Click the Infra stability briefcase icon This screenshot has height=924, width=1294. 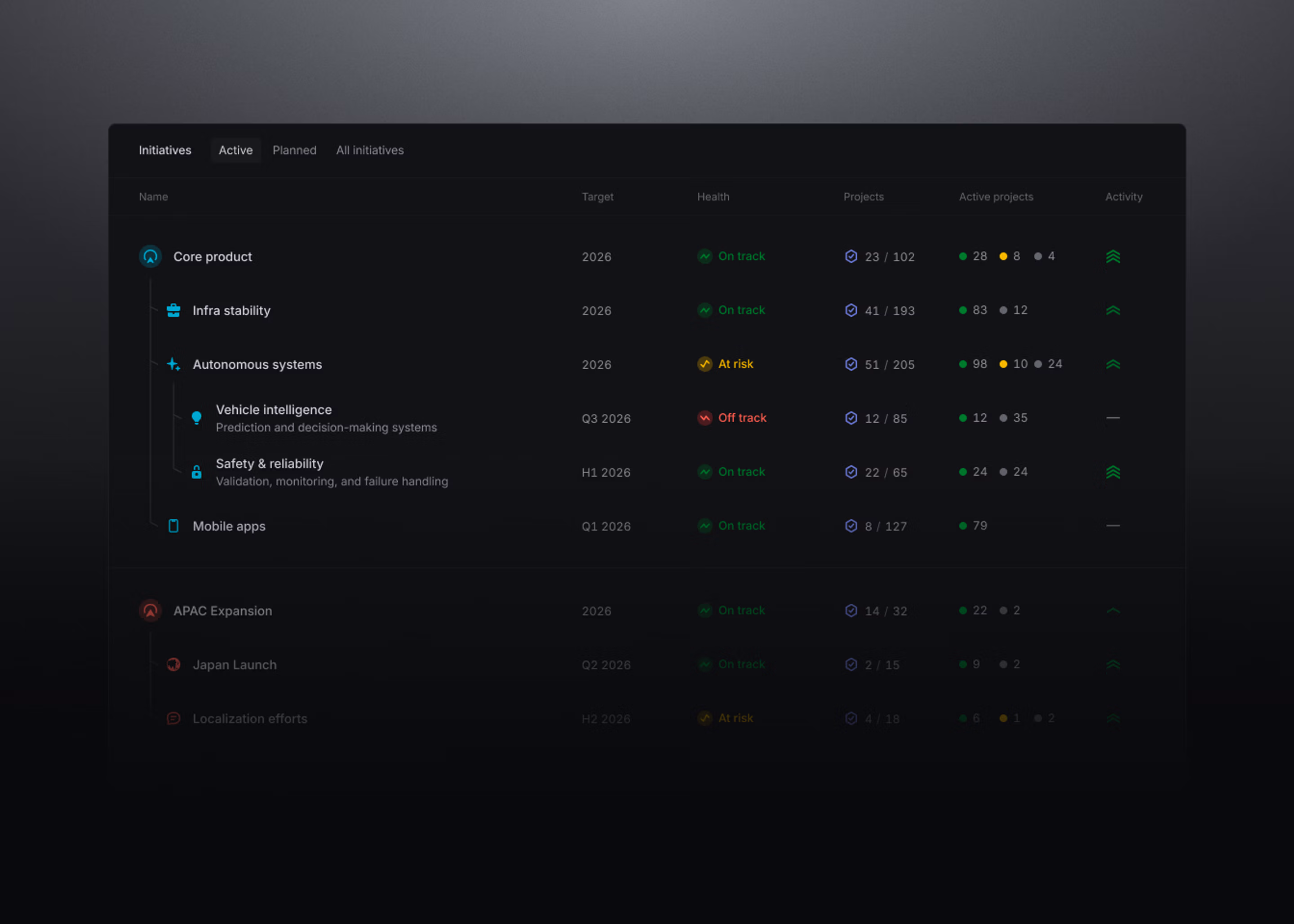tap(173, 310)
